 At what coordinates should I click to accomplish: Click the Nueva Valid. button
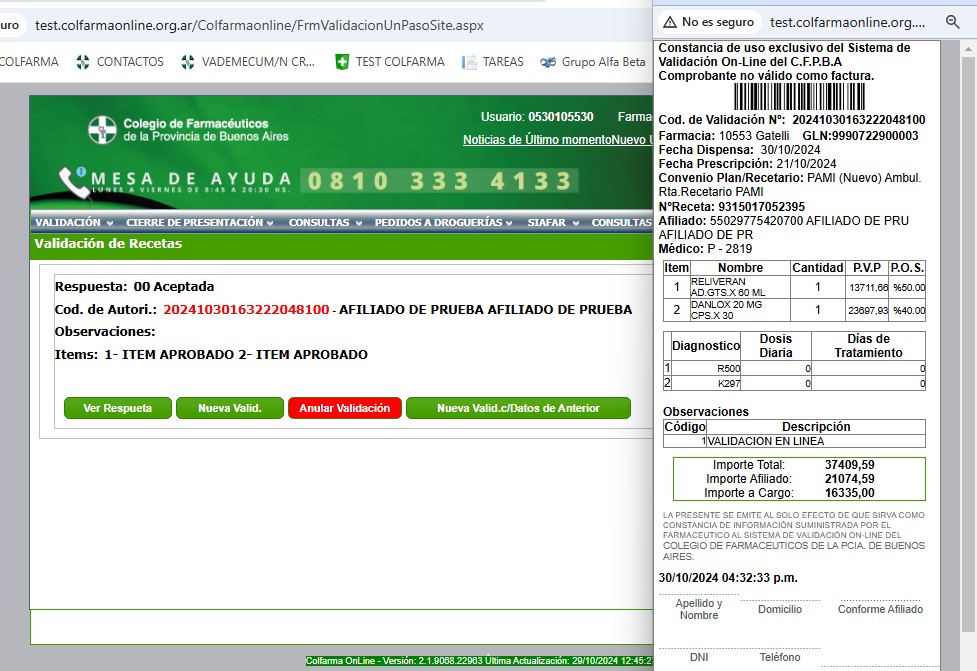(230, 408)
